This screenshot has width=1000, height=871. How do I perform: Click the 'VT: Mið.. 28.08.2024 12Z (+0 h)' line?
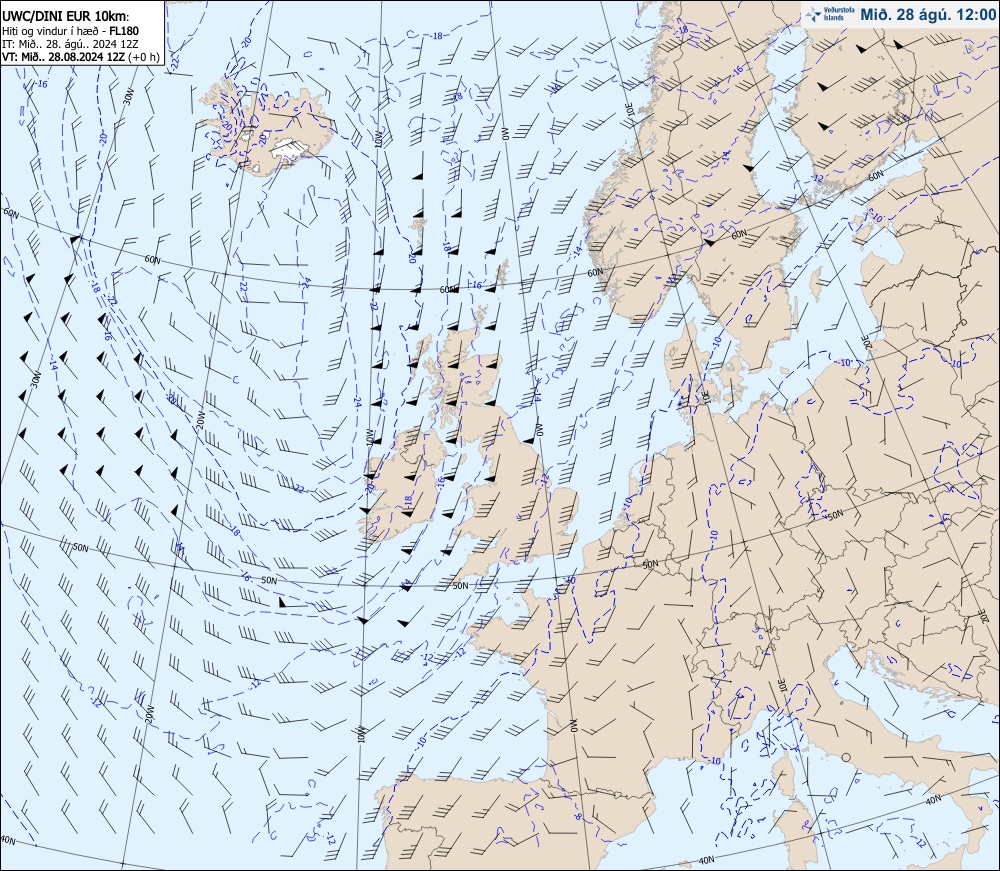pyautogui.click(x=81, y=56)
